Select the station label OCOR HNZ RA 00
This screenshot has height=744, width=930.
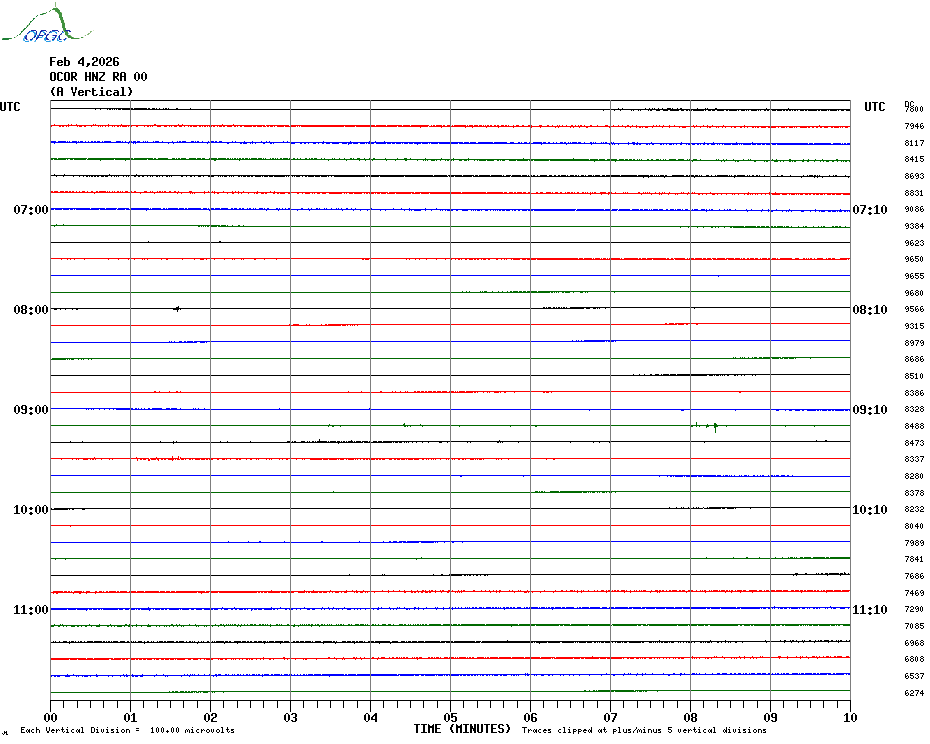point(98,77)
